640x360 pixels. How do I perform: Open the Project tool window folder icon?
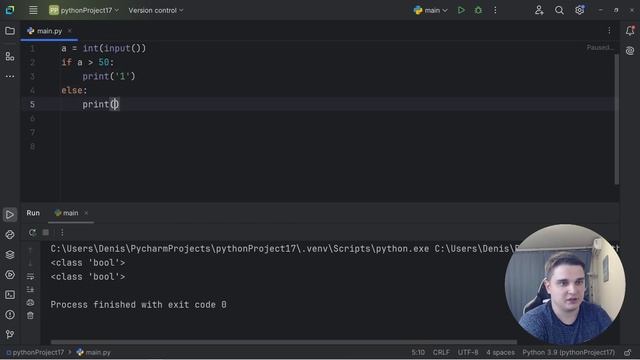pyautogui.click(x=10, y=31)
